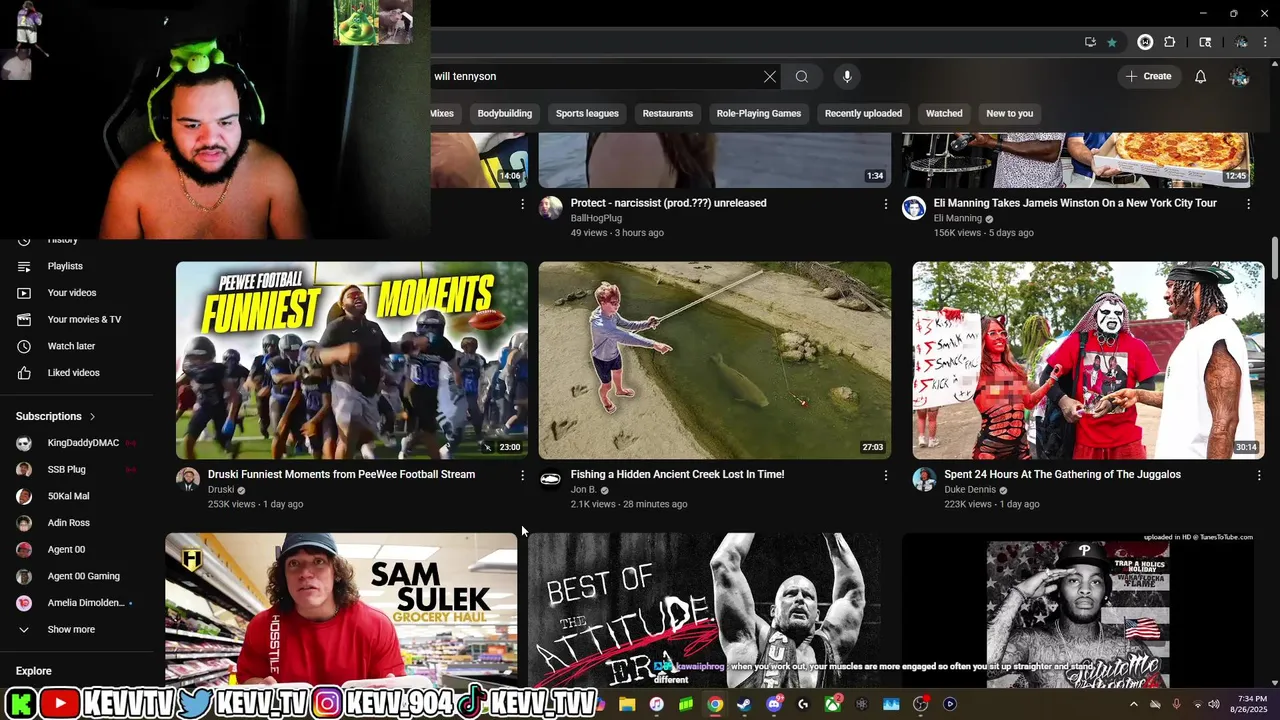Open Druski channel avatar
The image size is (1280, 720).
(188, 479)
